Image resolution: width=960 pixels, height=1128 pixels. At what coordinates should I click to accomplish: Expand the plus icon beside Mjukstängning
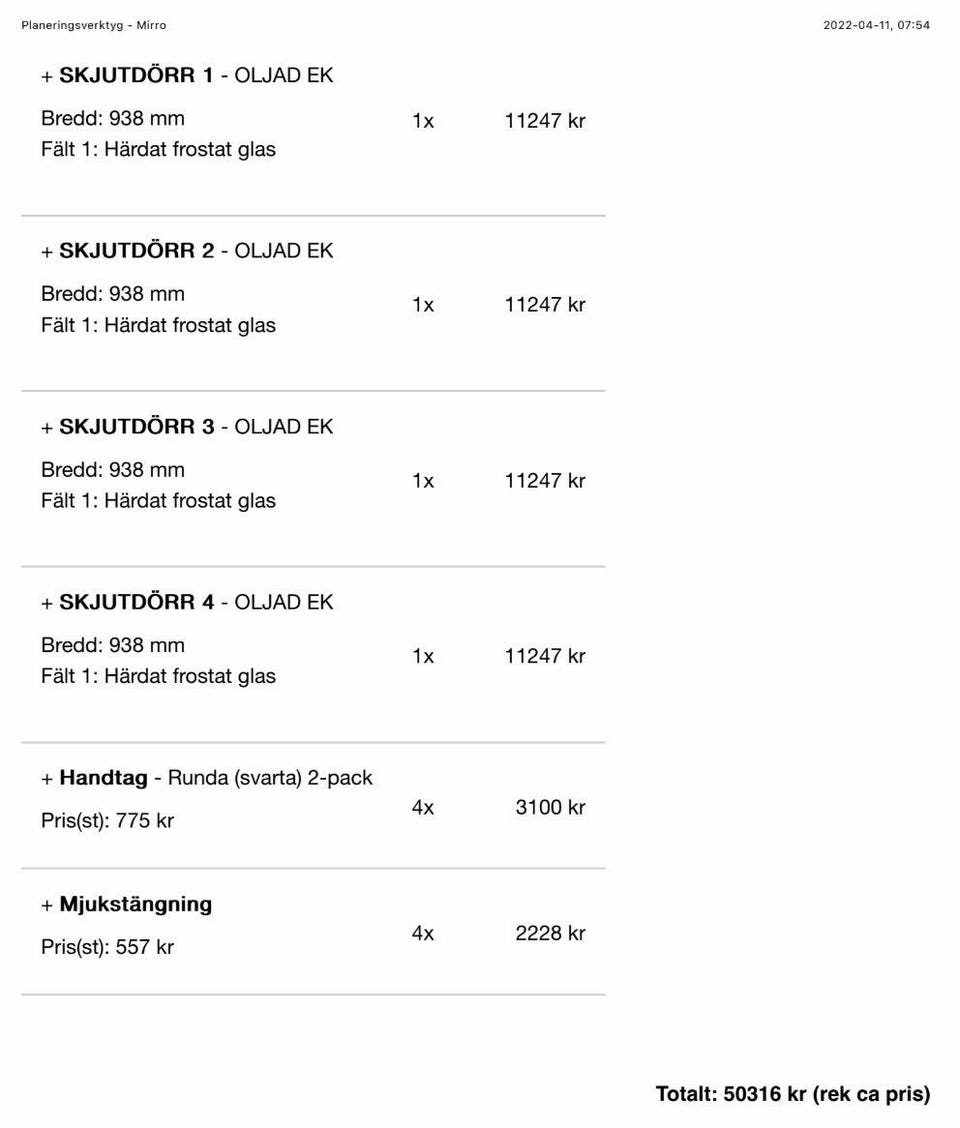(47, 906)
